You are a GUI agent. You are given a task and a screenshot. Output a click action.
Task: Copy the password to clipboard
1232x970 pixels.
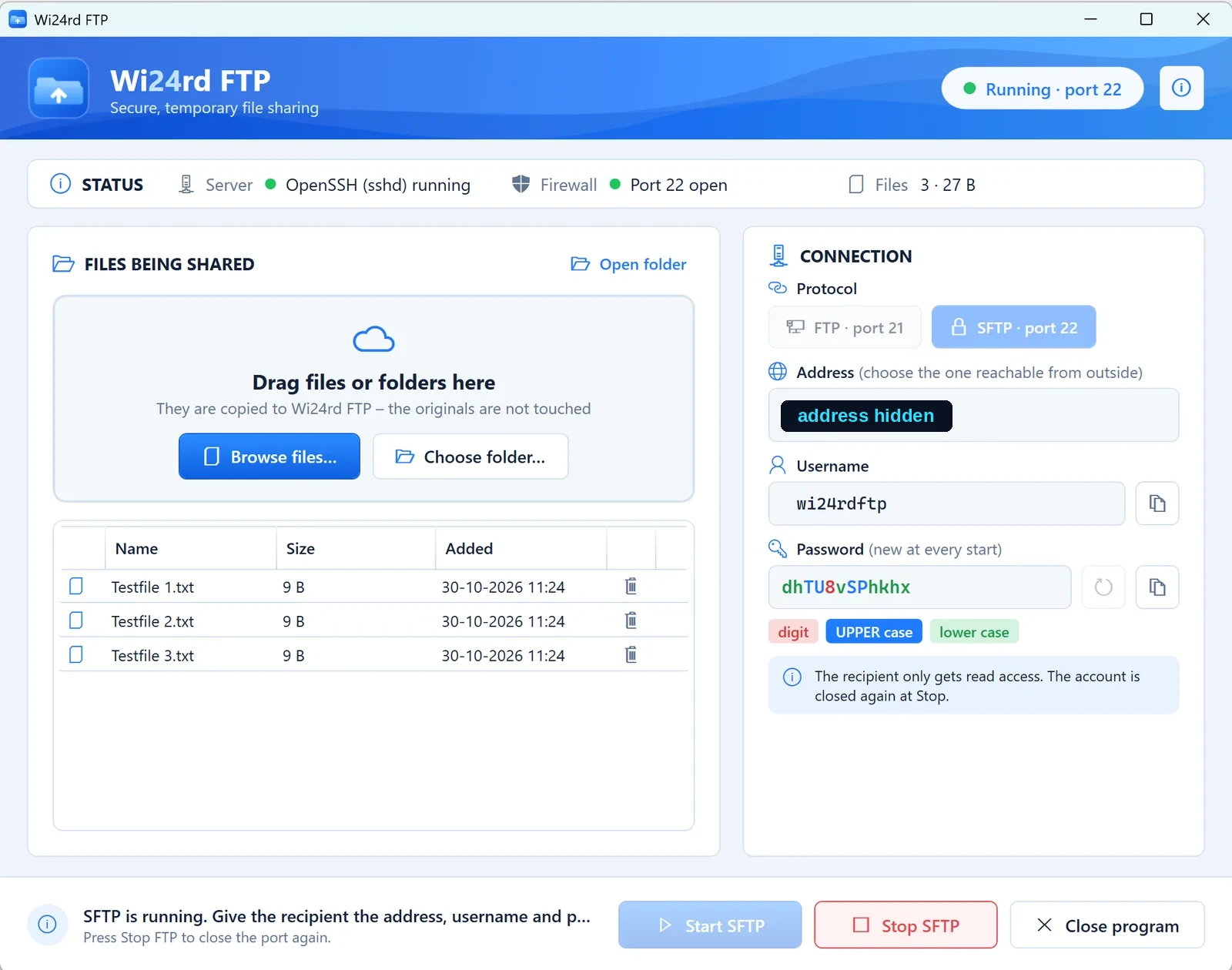(x=1157, y=587)
